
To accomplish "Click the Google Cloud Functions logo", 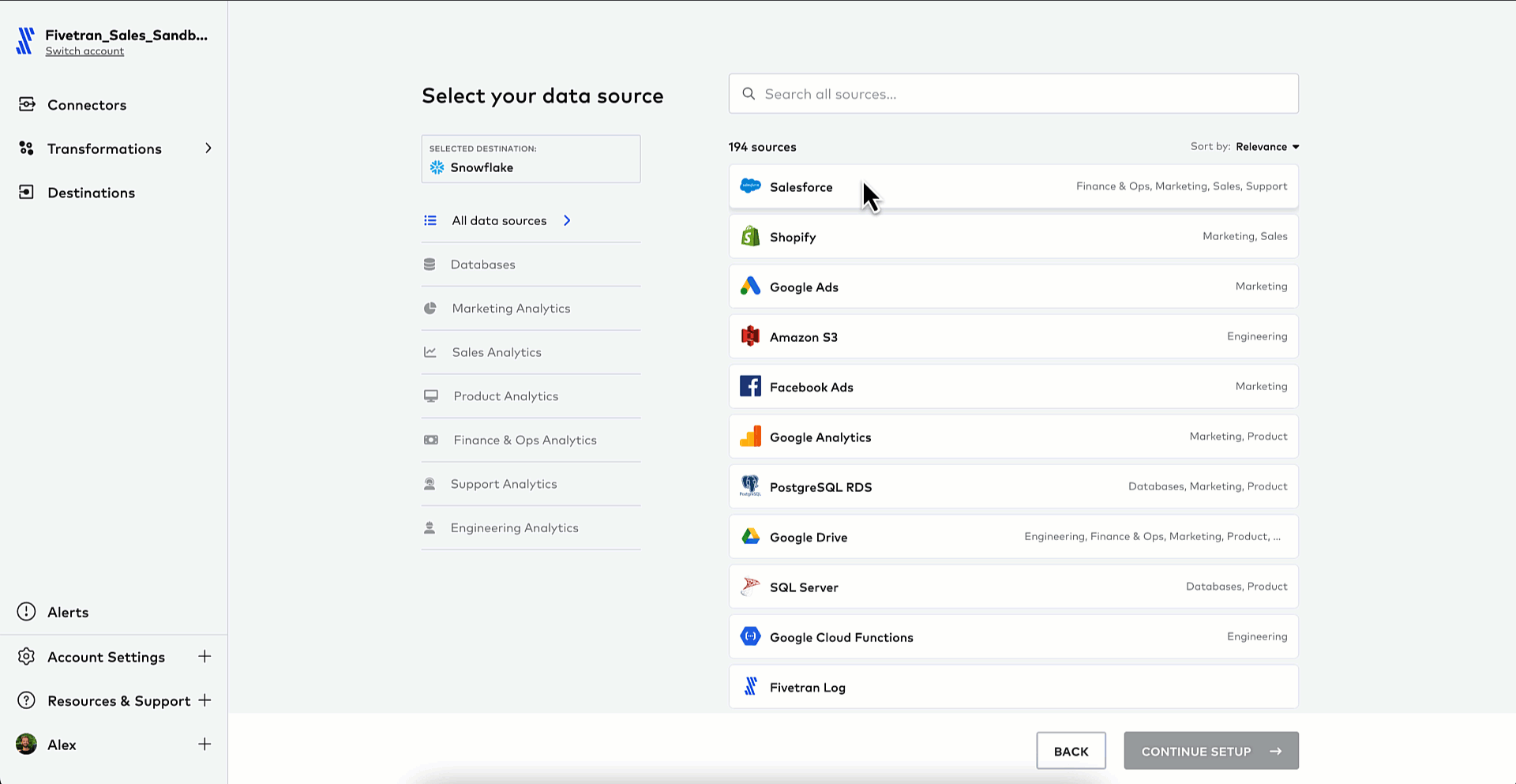I will click(x=750, y=636).
